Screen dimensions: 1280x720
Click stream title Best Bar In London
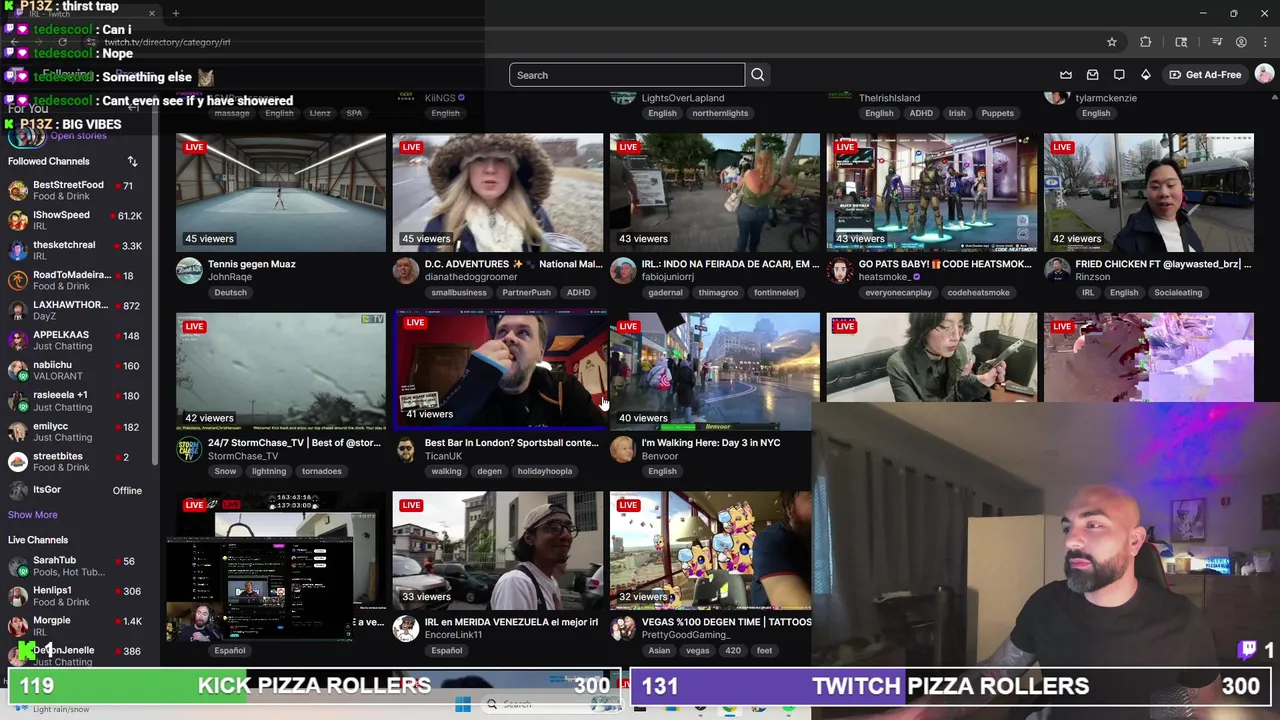click(511, 442)
